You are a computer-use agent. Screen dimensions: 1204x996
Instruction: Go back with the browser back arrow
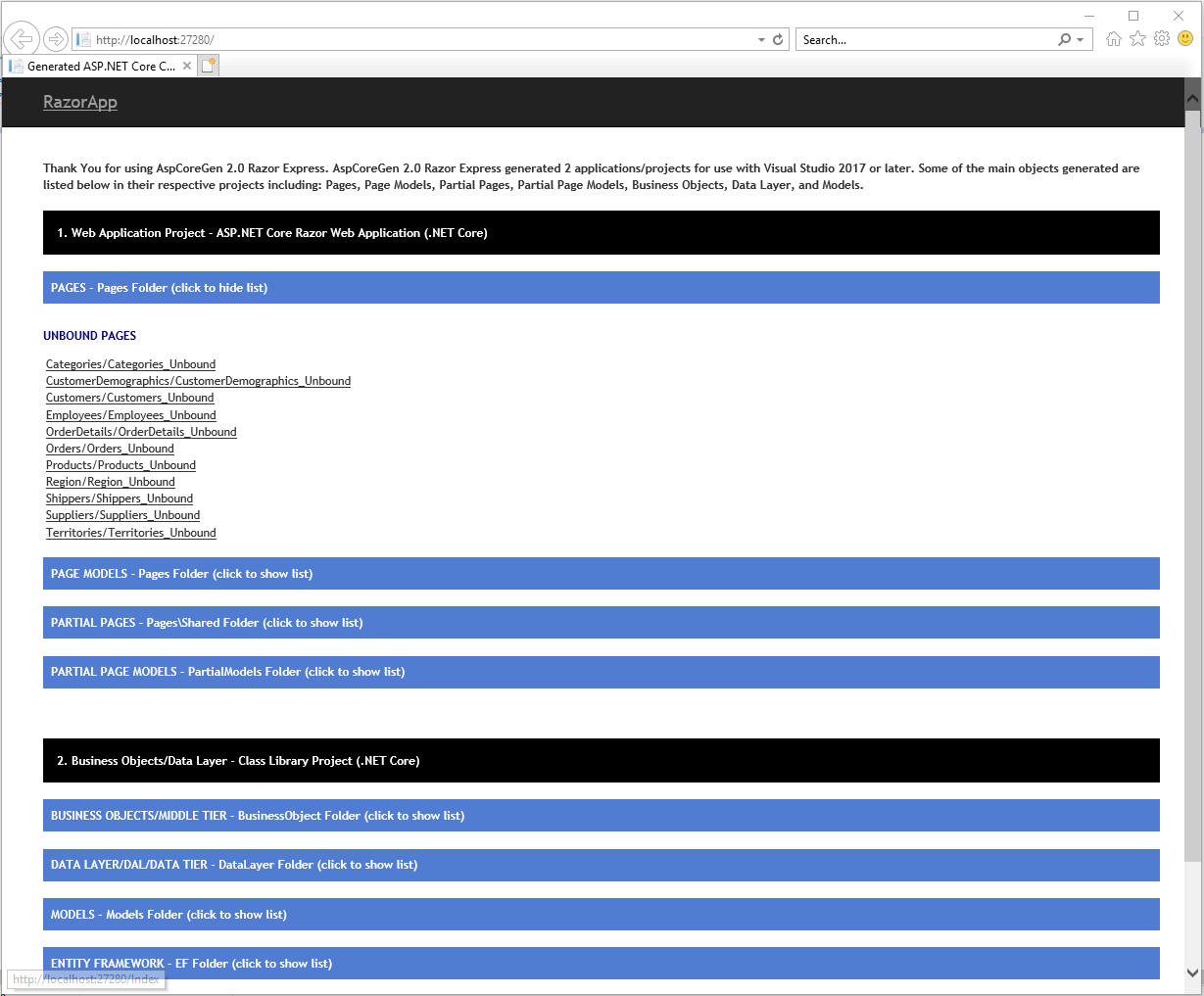pos(22,39)
